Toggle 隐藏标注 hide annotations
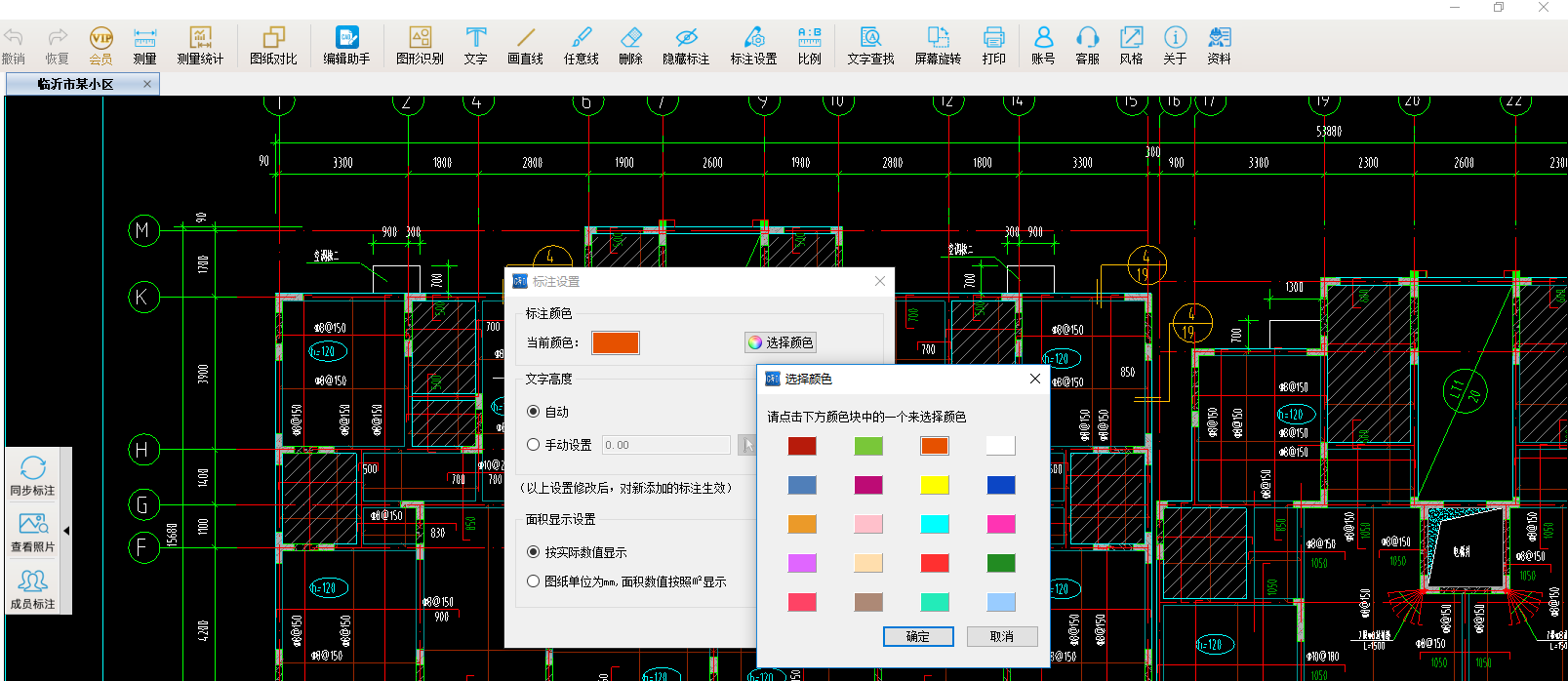 (686, 45)
